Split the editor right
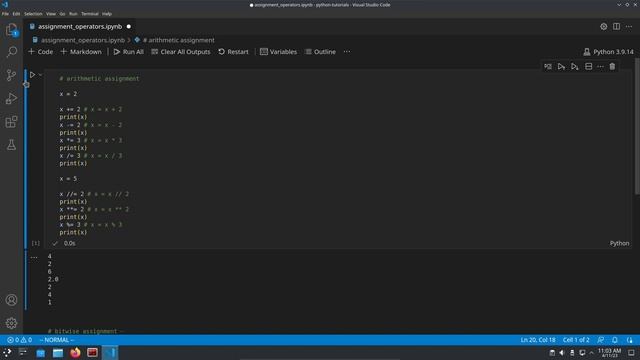 click(616, 27)
